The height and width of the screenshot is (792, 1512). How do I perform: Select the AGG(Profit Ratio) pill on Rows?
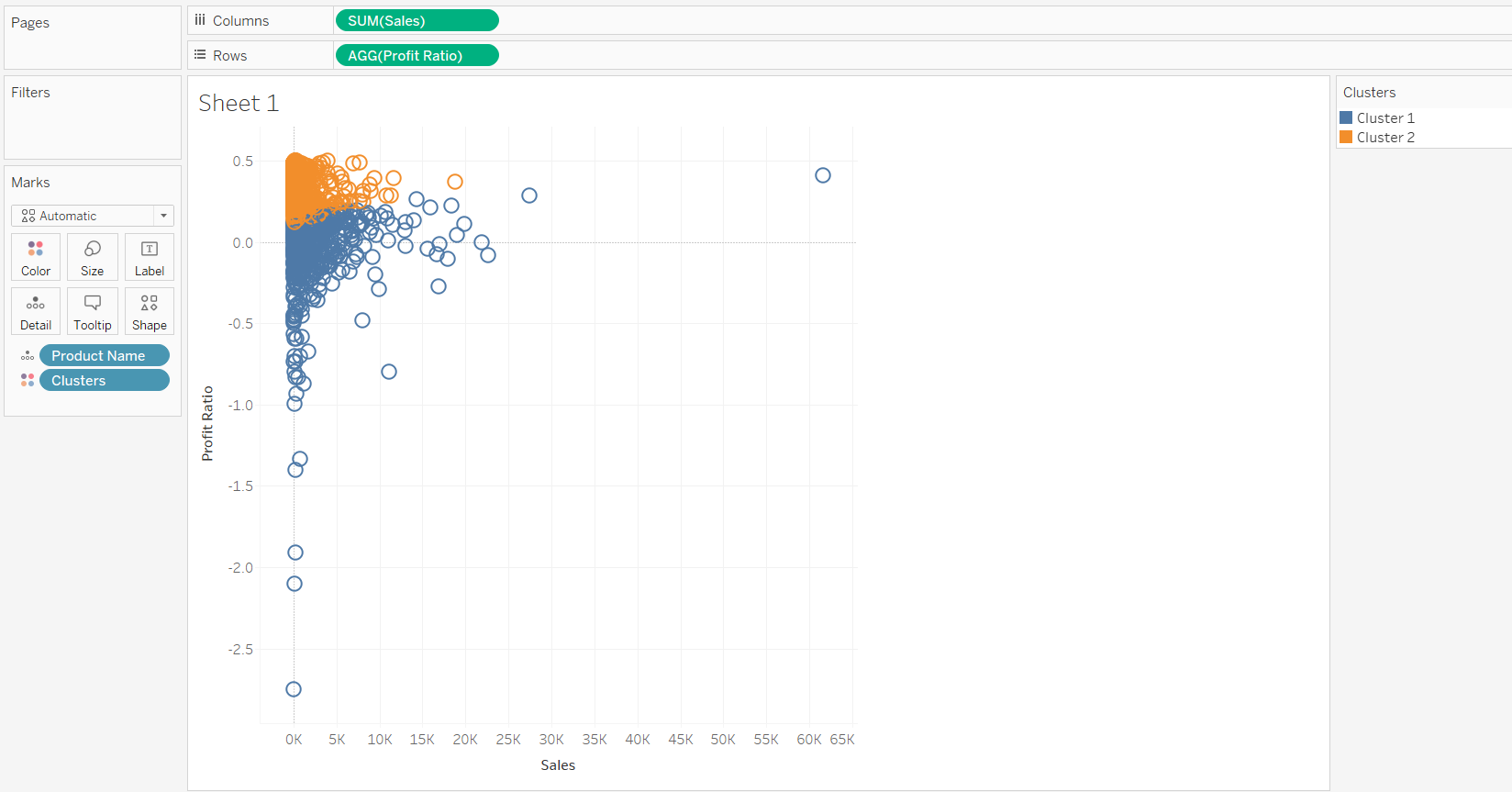click(417, 55)
